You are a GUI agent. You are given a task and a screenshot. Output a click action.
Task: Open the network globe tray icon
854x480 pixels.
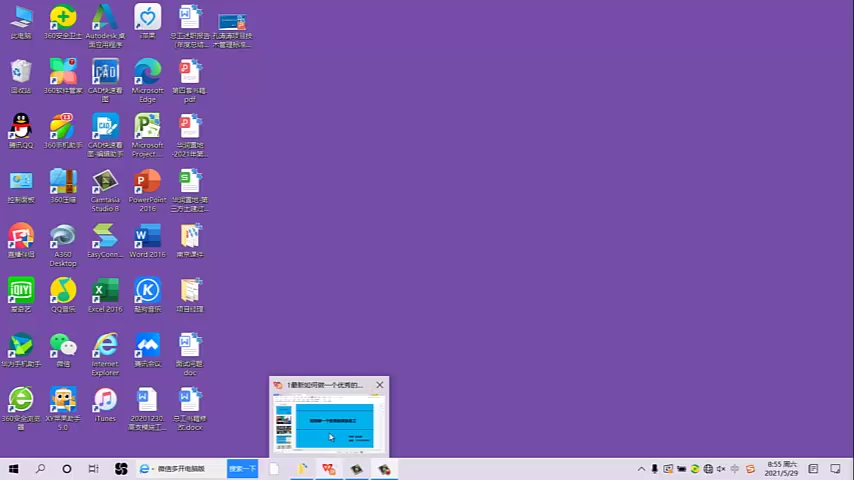tap(708, 469)
